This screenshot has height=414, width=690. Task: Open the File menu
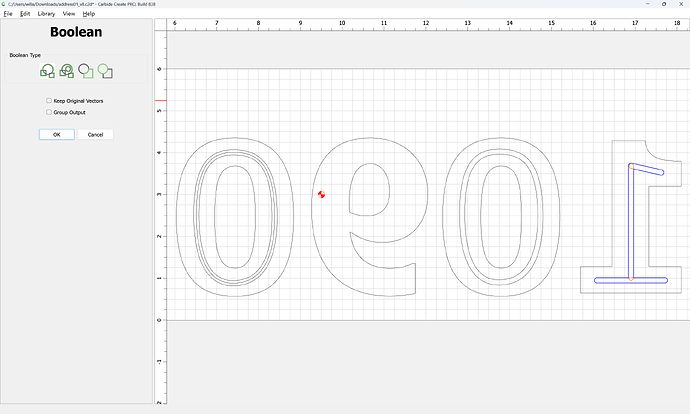pyautogui.click(x=7, y=14)
